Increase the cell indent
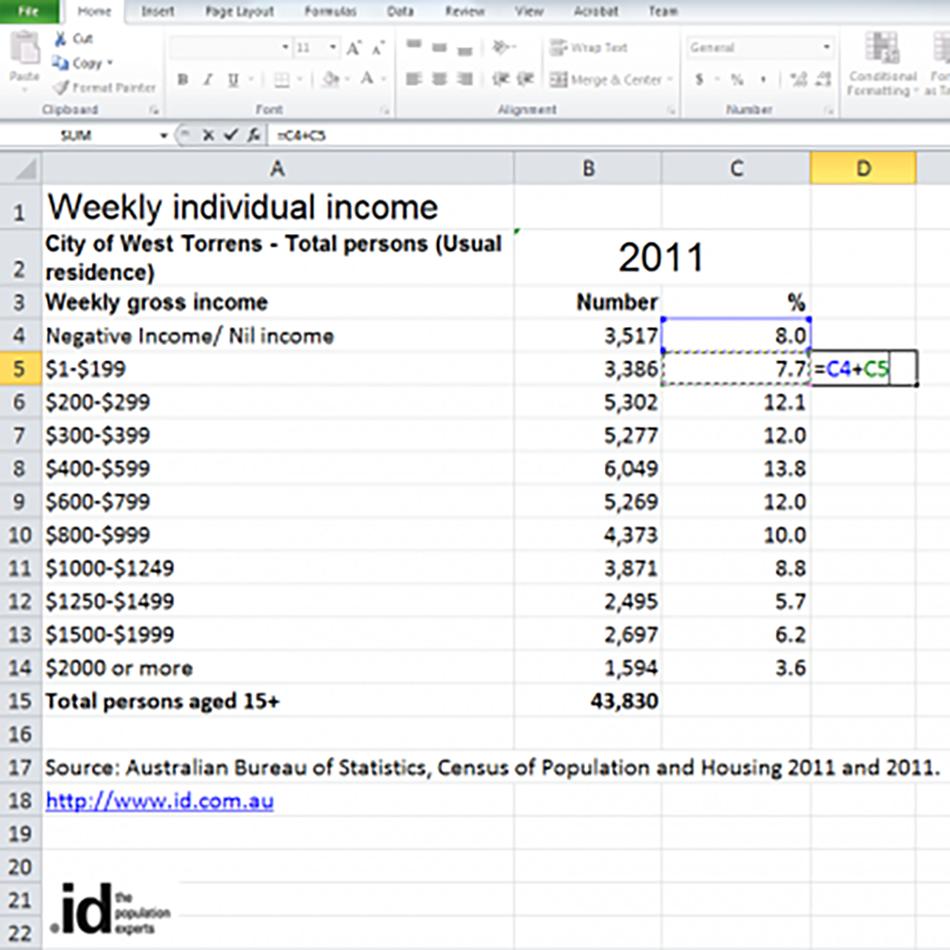The image size is (950, 950). [x=525, y=79]
